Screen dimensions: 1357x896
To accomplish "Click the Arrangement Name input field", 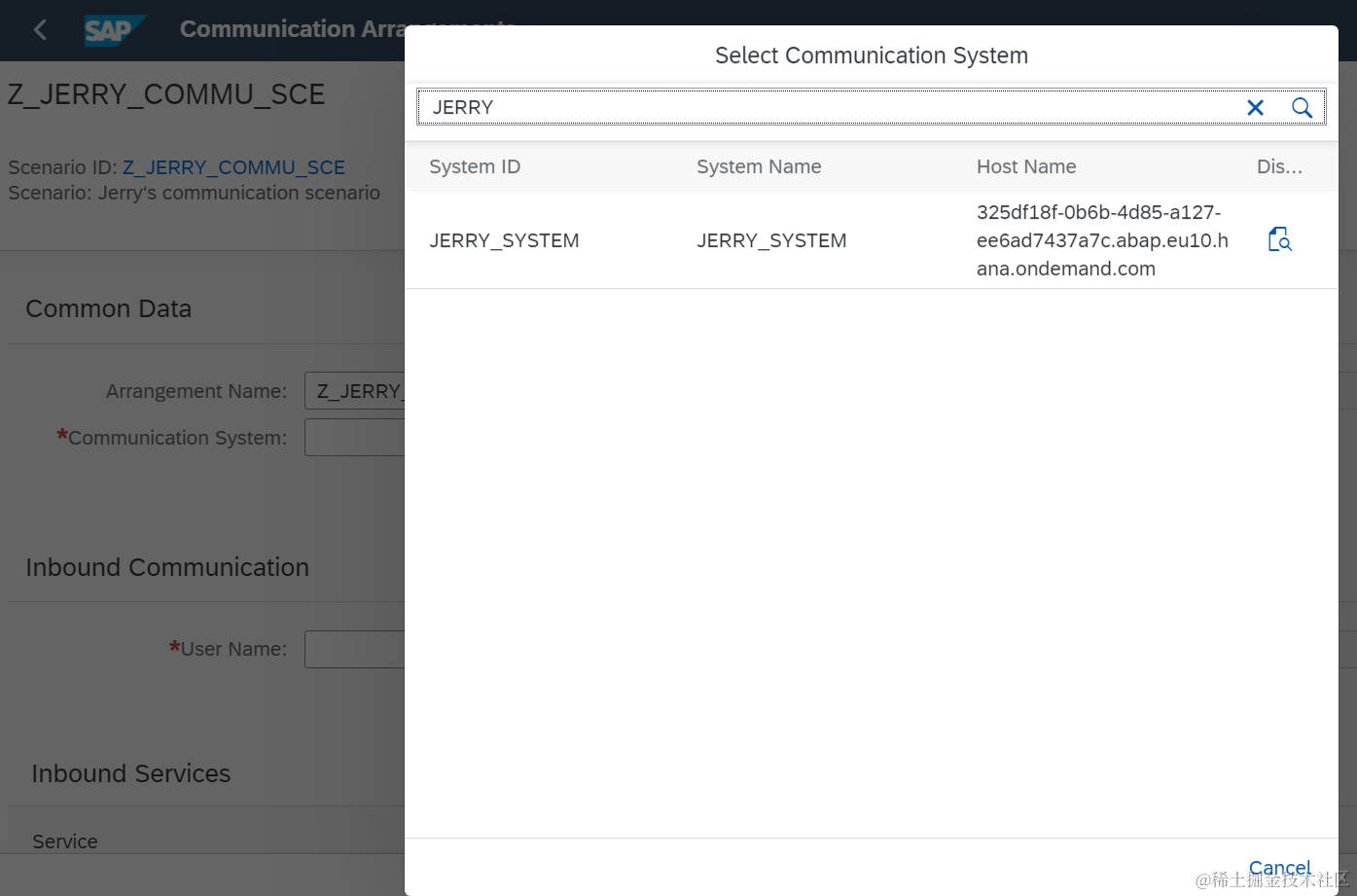I will [x=355, y=391].
